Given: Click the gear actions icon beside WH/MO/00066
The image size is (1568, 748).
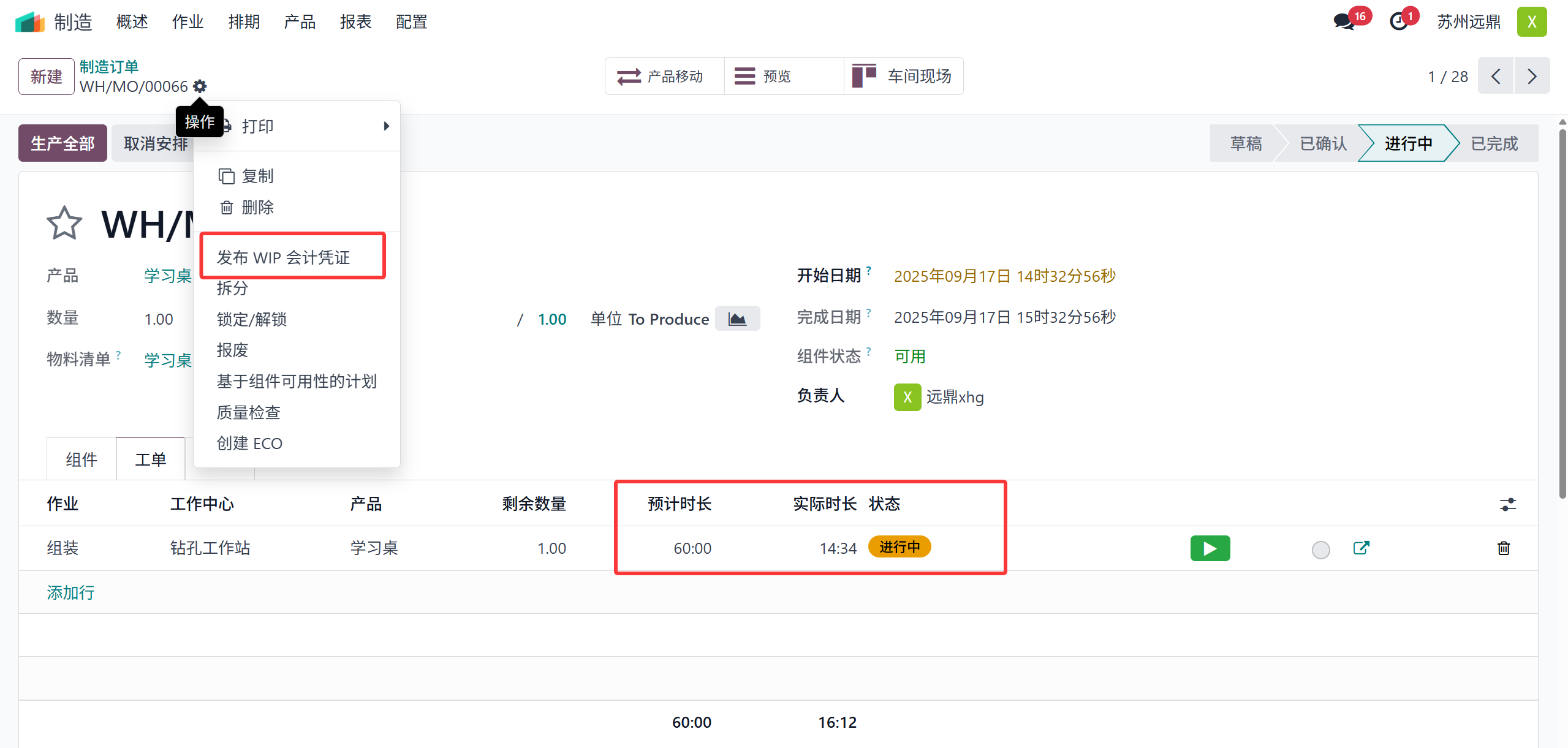Looking at the screenshot, I should click(x=200, y=86).
